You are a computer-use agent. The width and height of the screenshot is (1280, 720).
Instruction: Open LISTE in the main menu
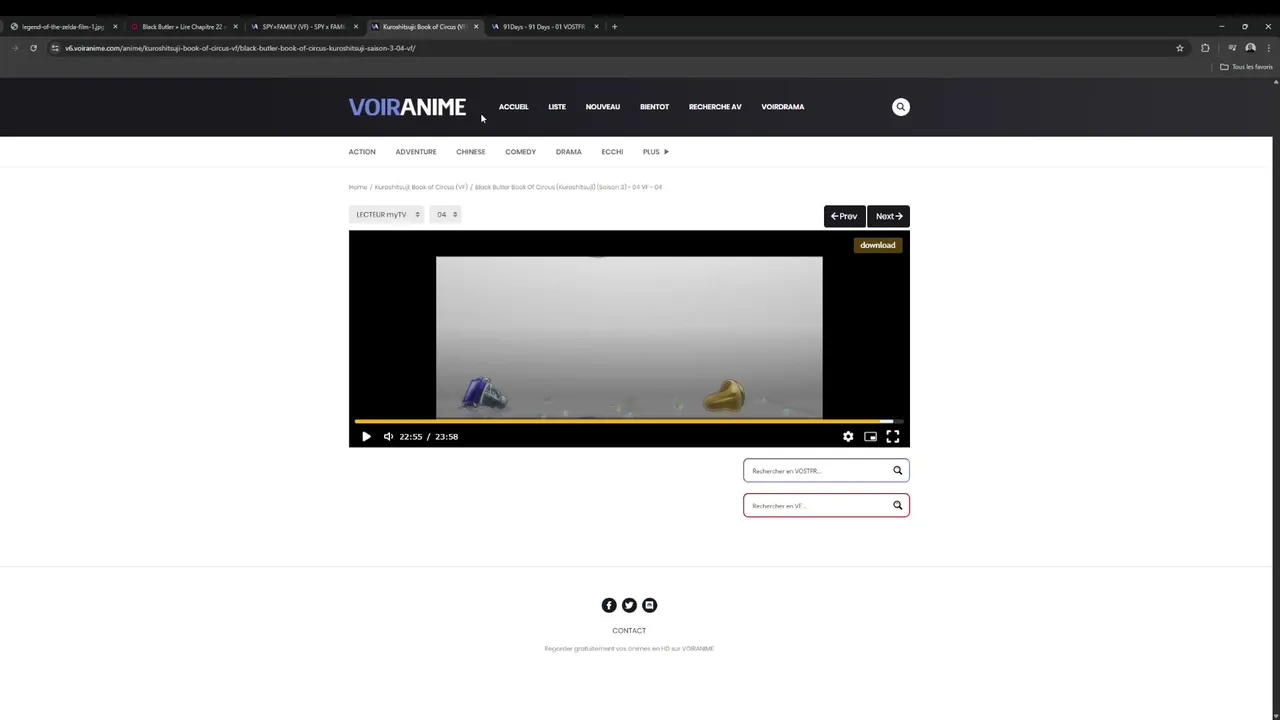coord(557,107)
